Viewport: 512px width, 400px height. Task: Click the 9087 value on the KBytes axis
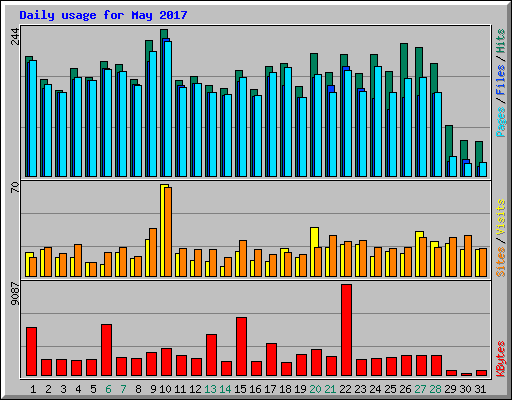point(15,294)
